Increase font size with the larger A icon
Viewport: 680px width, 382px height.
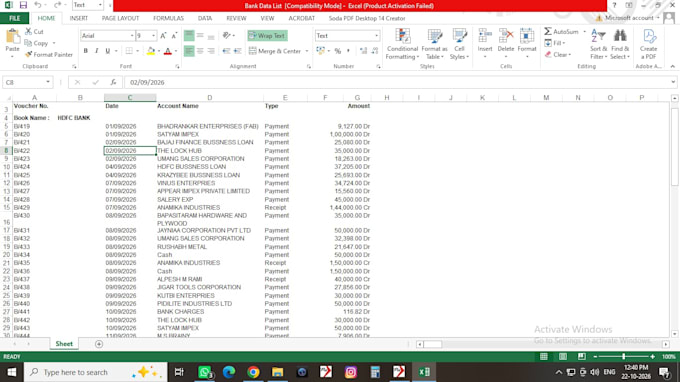(163, 36)
